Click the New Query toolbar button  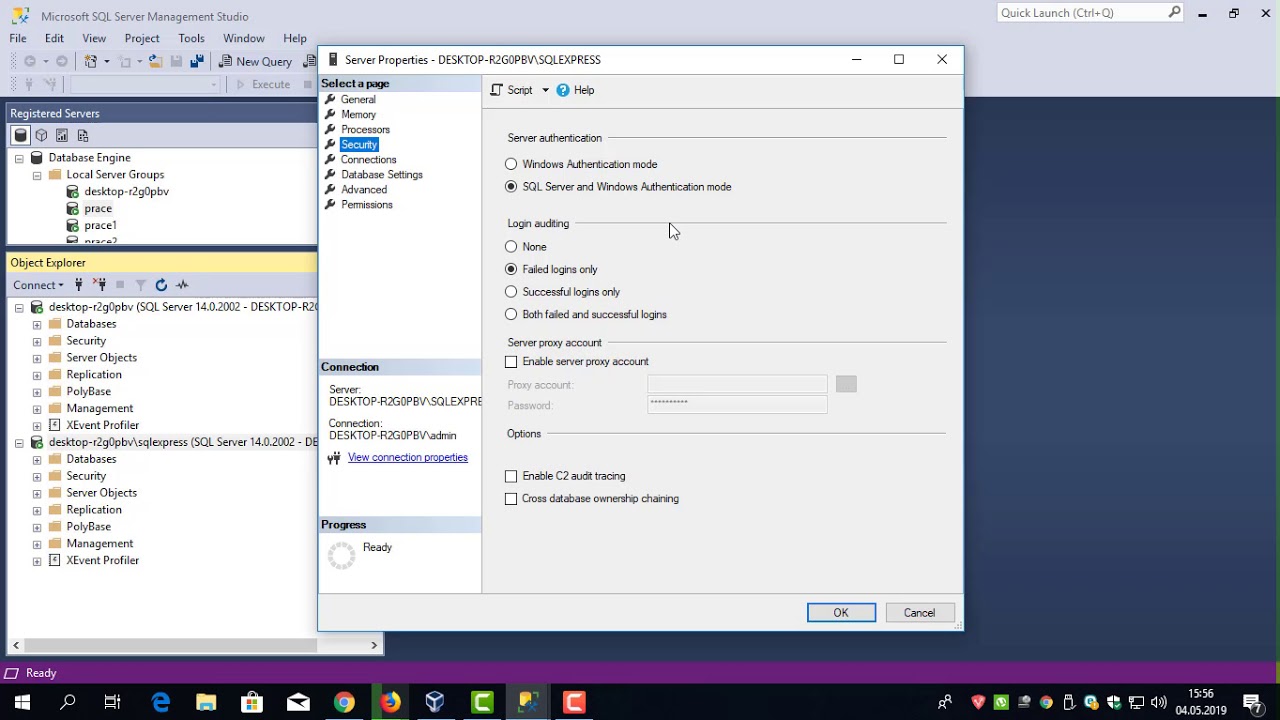tap(255, 61)
